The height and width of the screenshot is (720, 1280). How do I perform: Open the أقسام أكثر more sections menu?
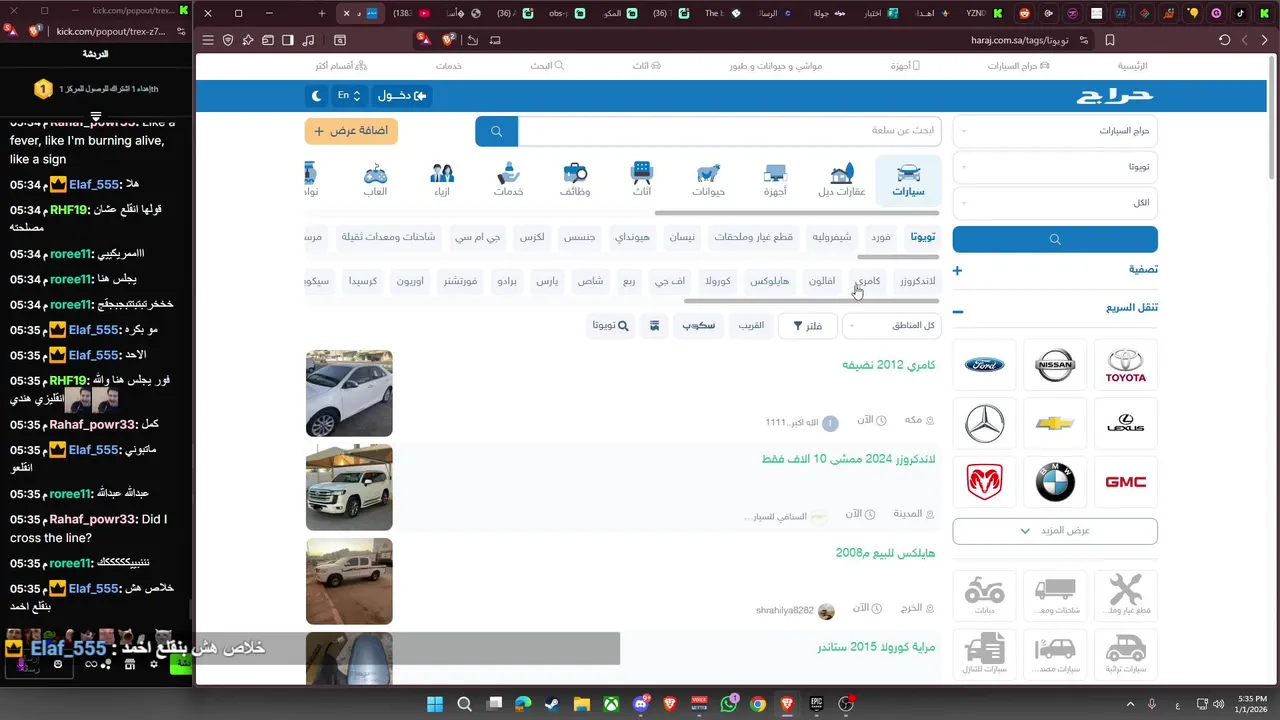342,66
